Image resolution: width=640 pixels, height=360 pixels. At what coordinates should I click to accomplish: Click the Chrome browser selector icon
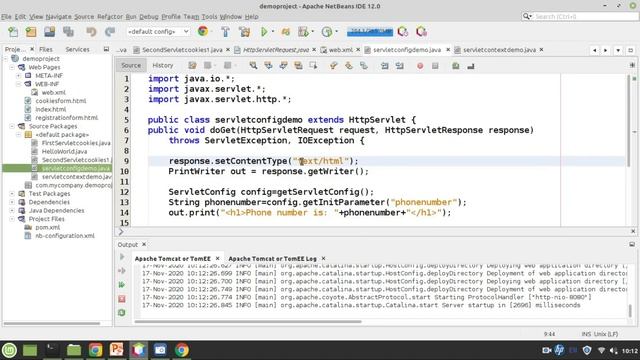[203, 31]
